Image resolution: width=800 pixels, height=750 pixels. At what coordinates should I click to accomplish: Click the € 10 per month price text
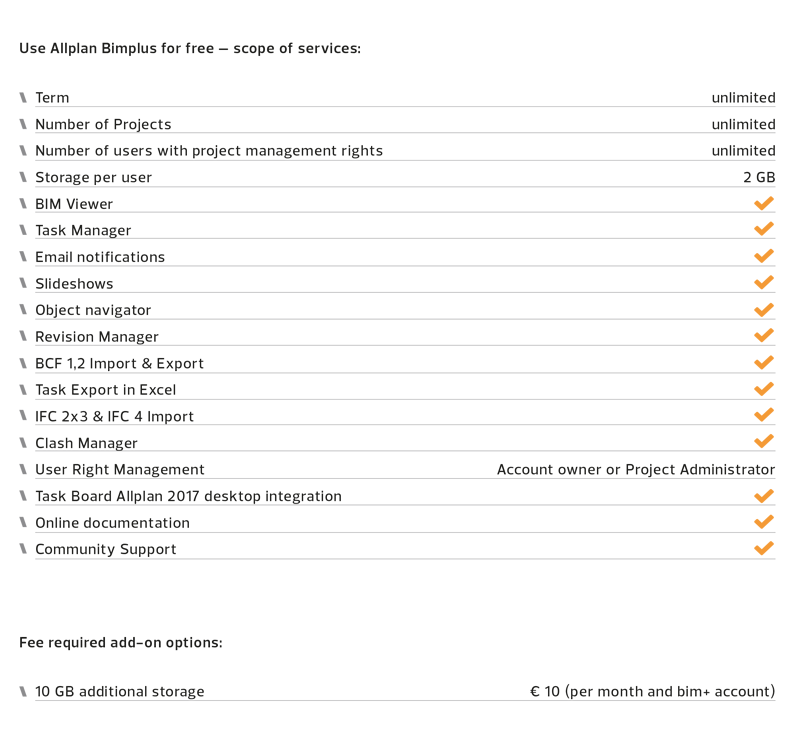coord(653,691)
